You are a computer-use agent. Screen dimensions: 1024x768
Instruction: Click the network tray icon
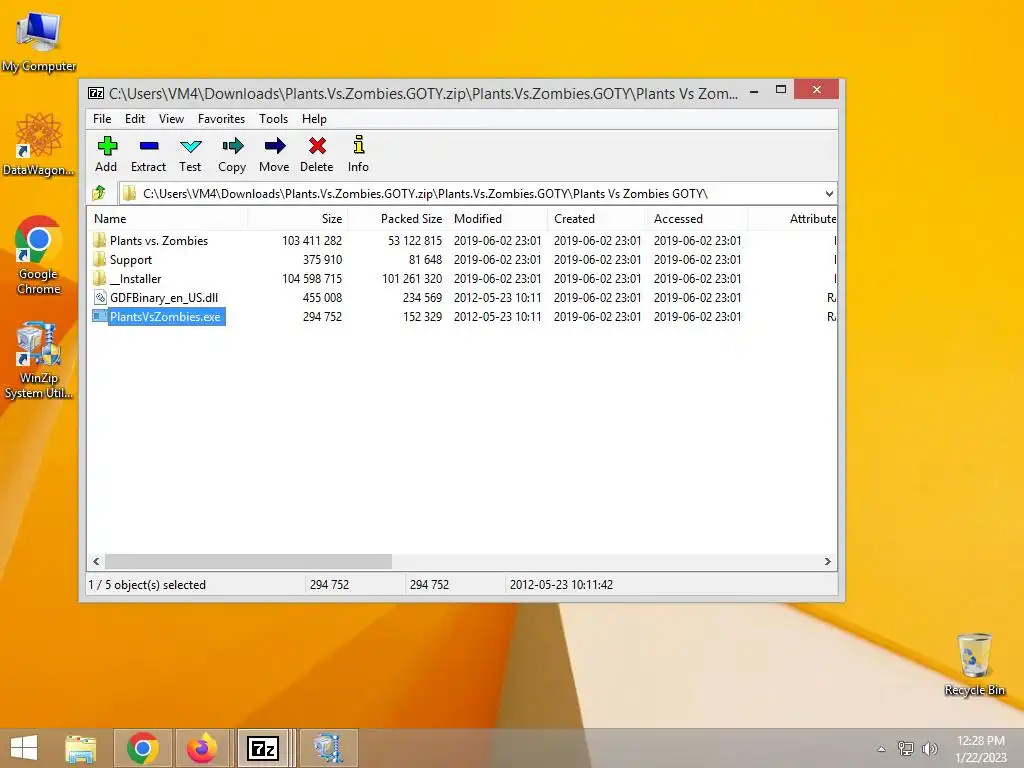pos(906,748)
